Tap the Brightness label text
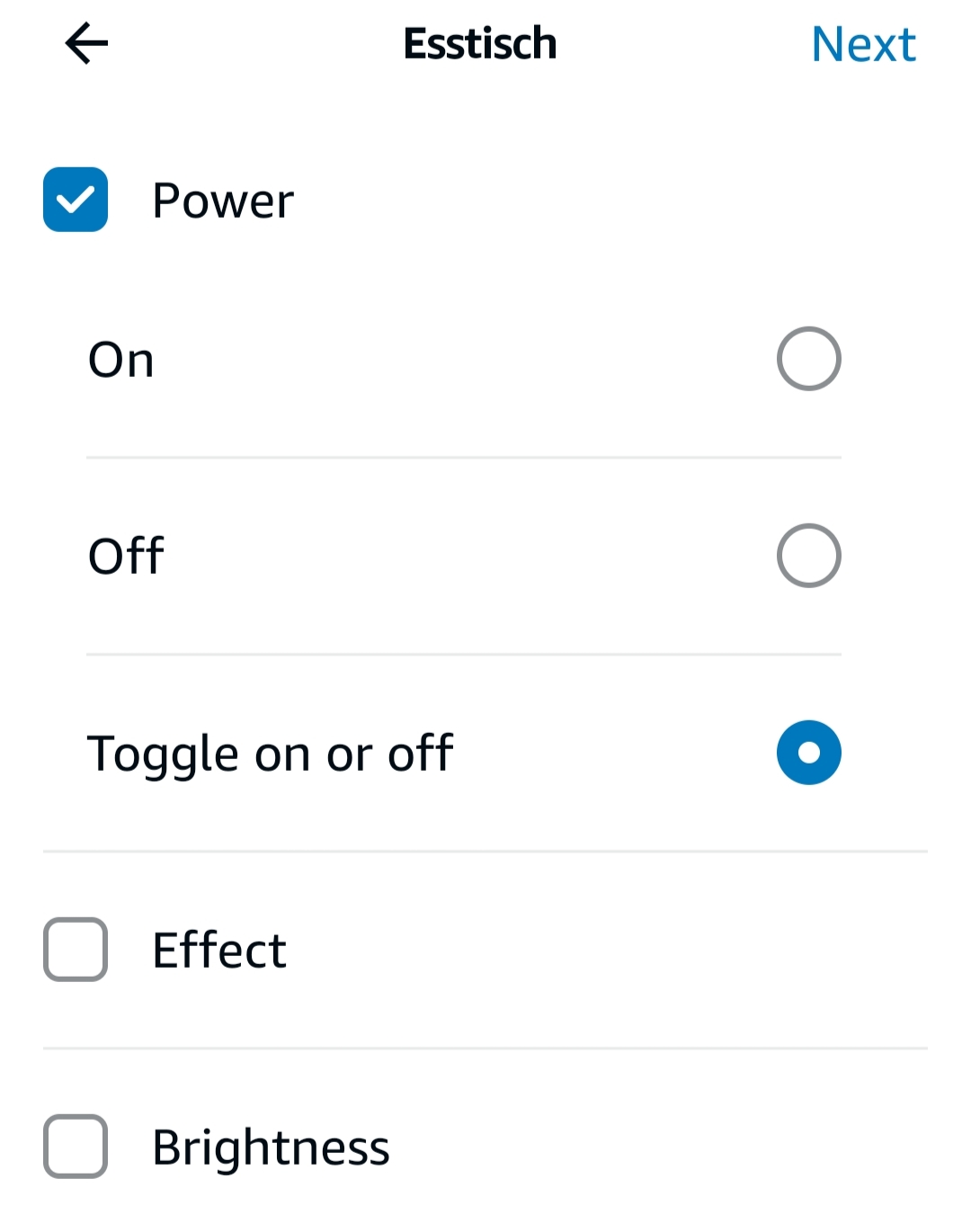Viewport: 971px width, 1232px height. 271,1147
